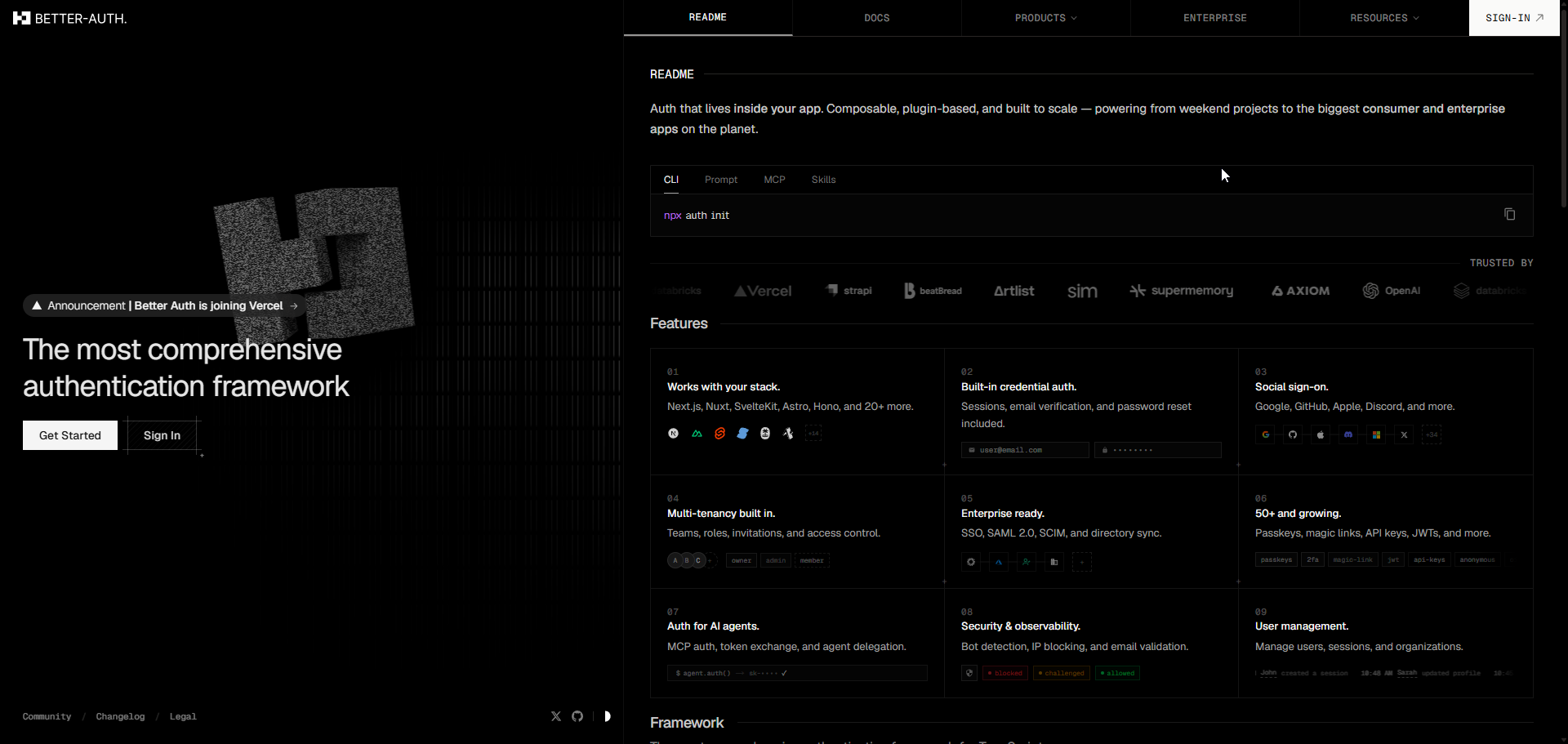
Task: Click the +34 more providers badge
Action: pos(1432,434)
